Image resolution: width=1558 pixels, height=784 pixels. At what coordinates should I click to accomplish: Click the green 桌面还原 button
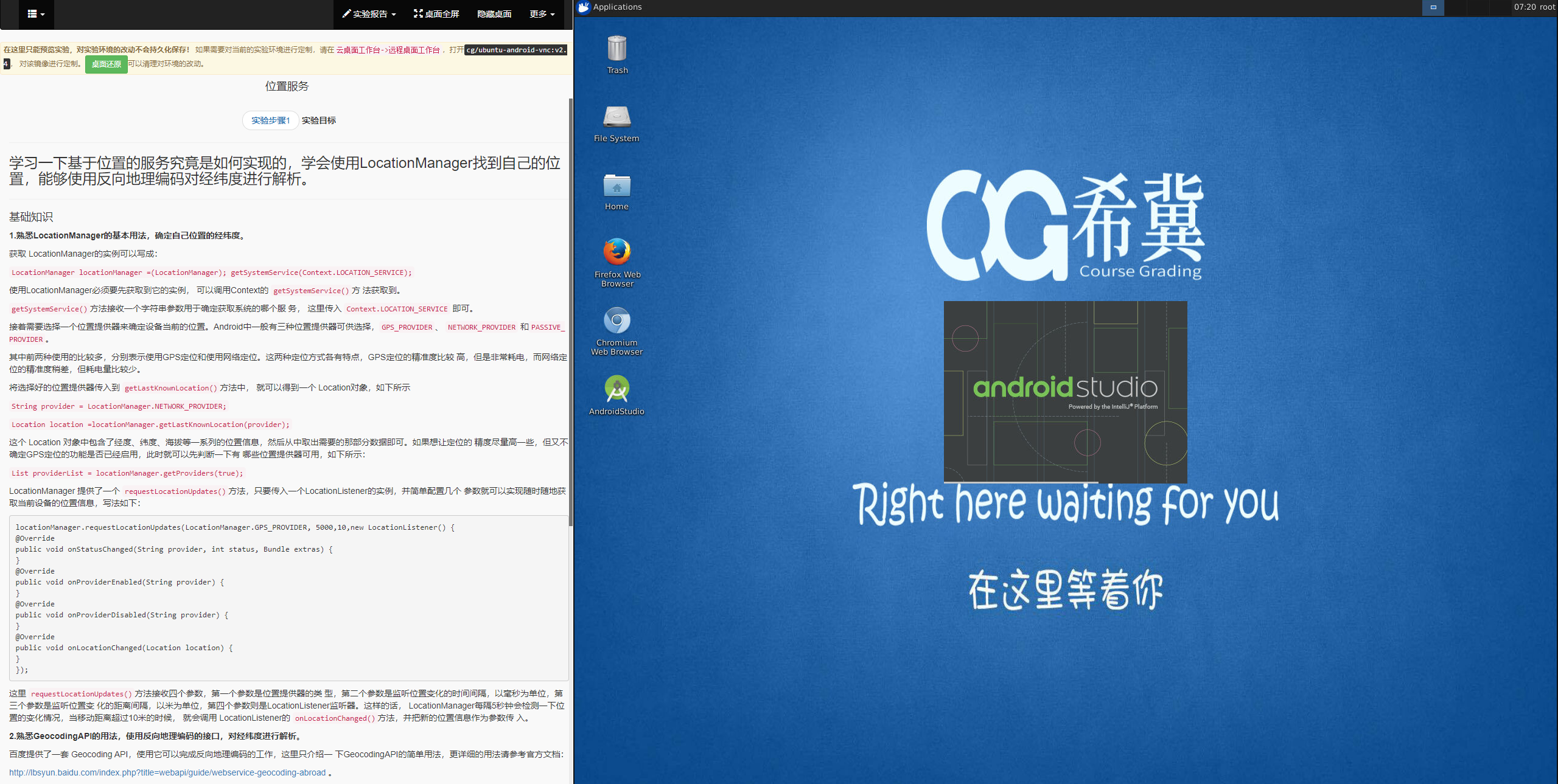coord(107,64)
